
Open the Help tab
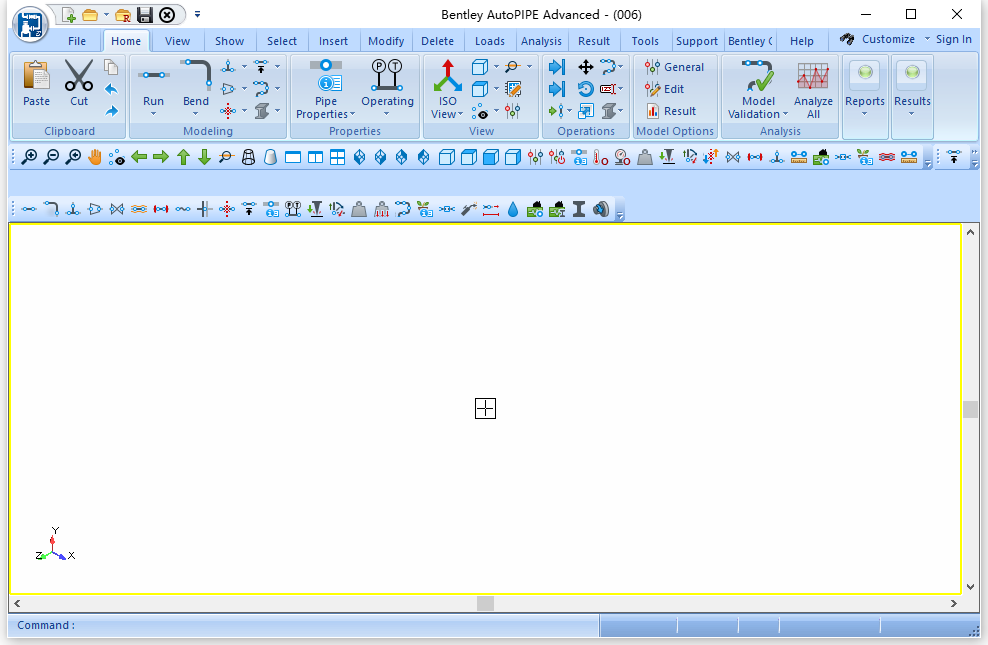pos(801,41)
